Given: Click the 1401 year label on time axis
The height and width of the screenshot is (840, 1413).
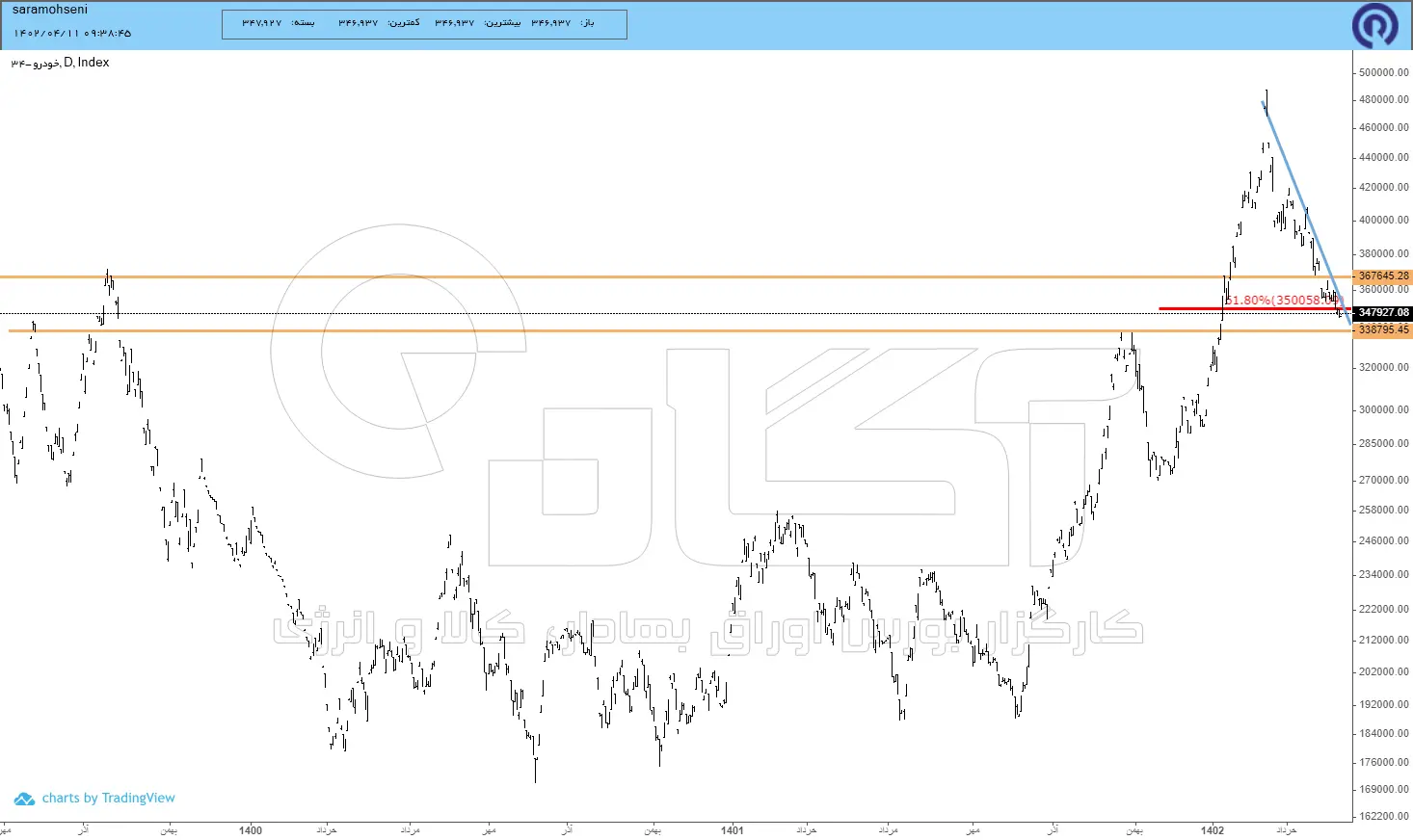Looking at the screenshot, I should tap(733, 830).
